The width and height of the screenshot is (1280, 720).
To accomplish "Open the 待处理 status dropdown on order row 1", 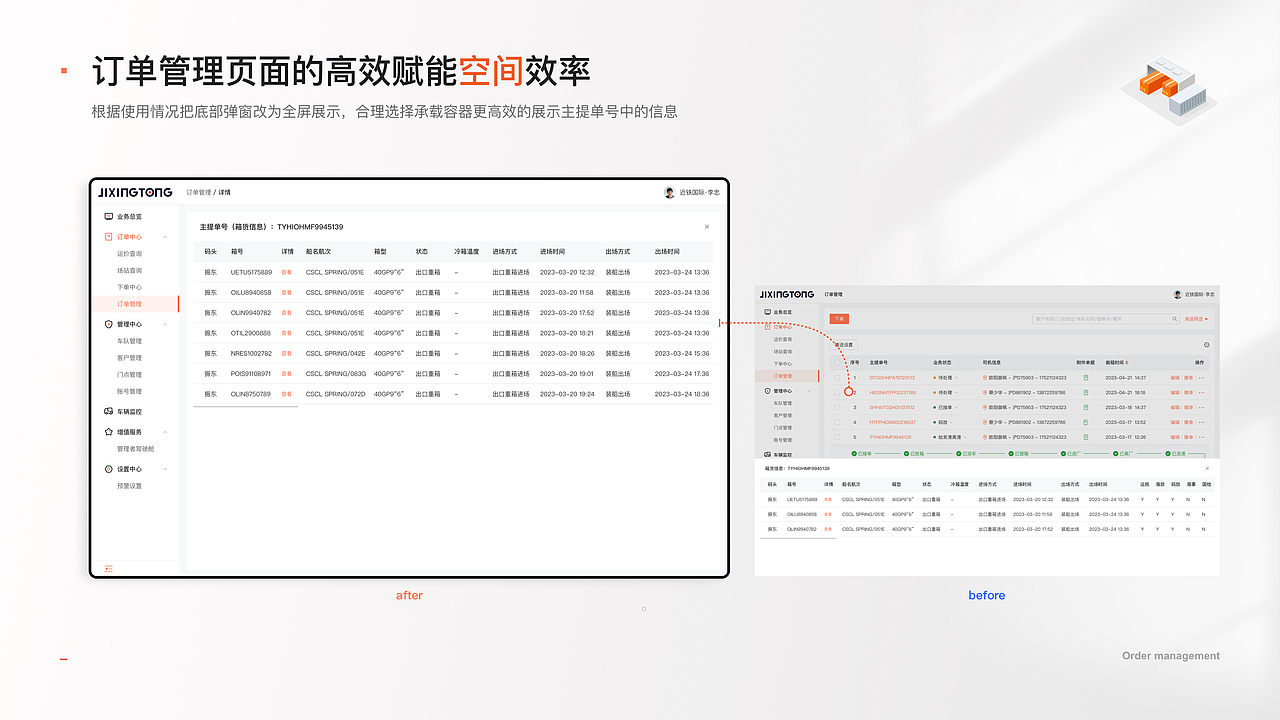I will click(x=944, y=378).
